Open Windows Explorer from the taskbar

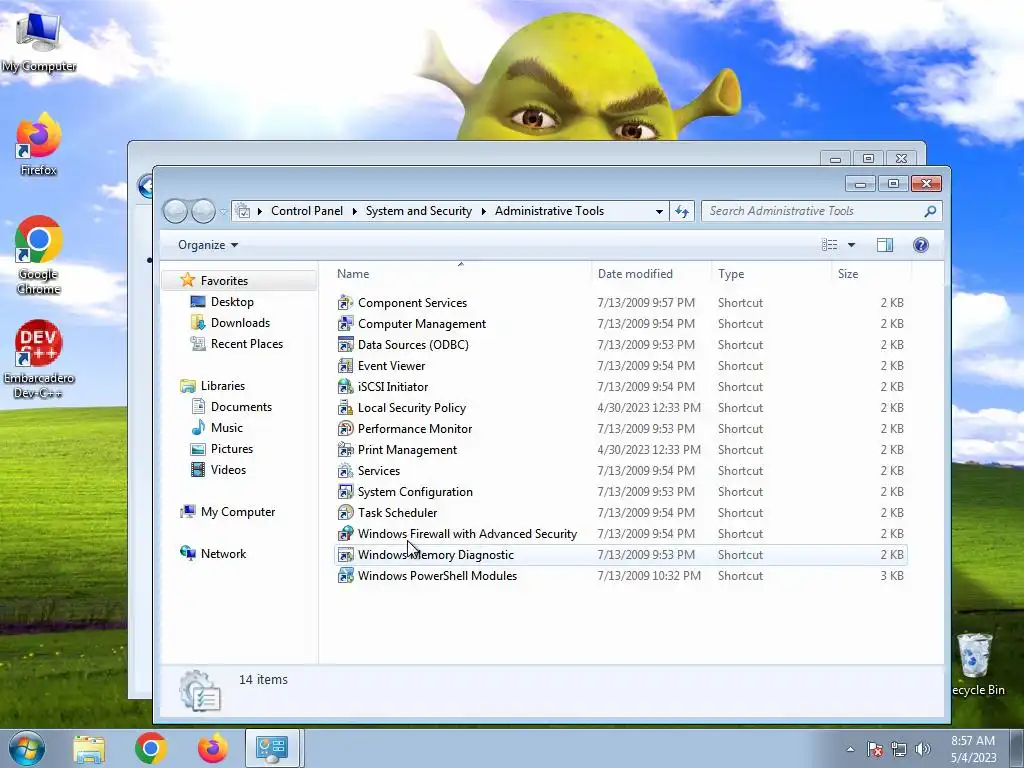pyautogui.click(x=89, y=748)
